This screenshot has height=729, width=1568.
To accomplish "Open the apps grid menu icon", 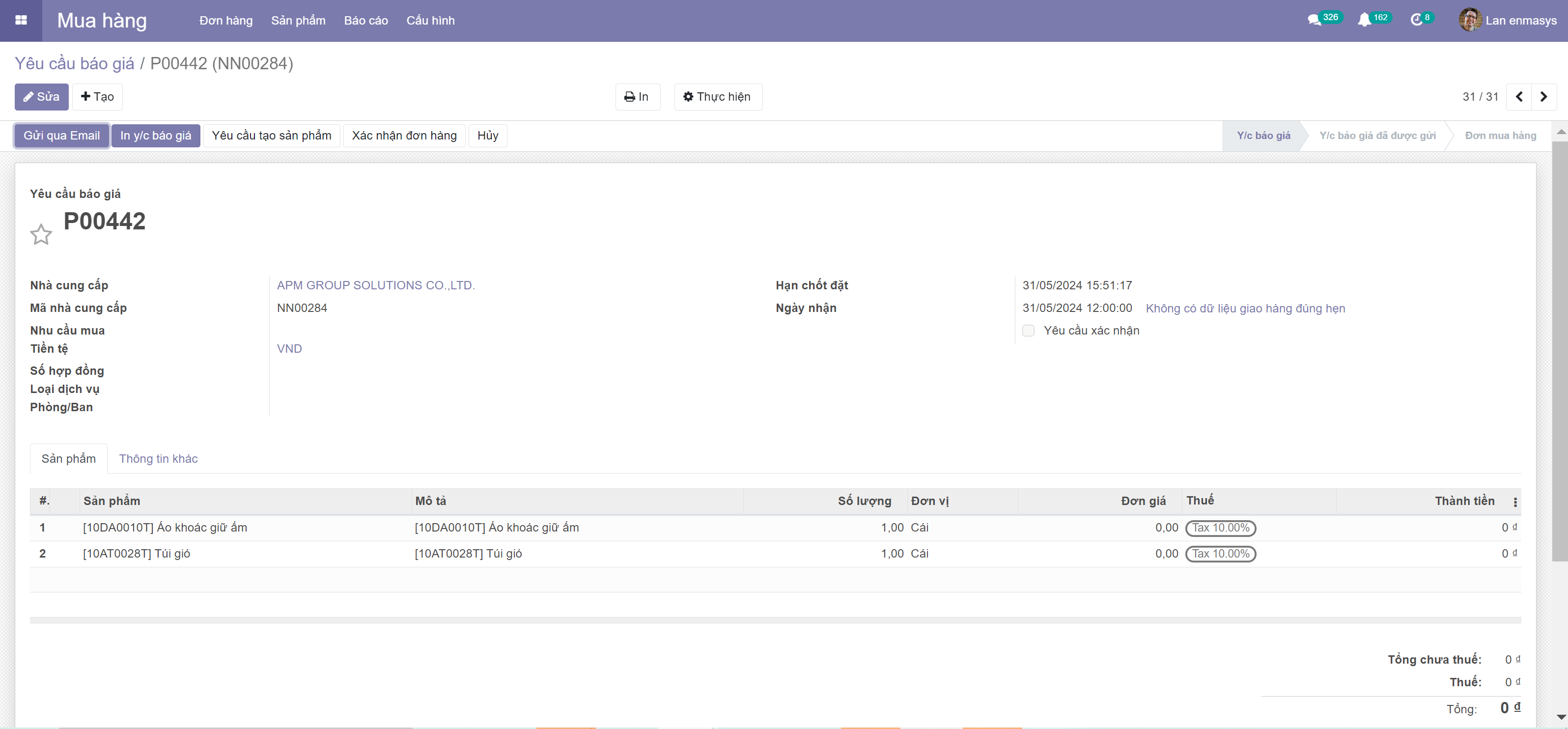I will [21, 20].
